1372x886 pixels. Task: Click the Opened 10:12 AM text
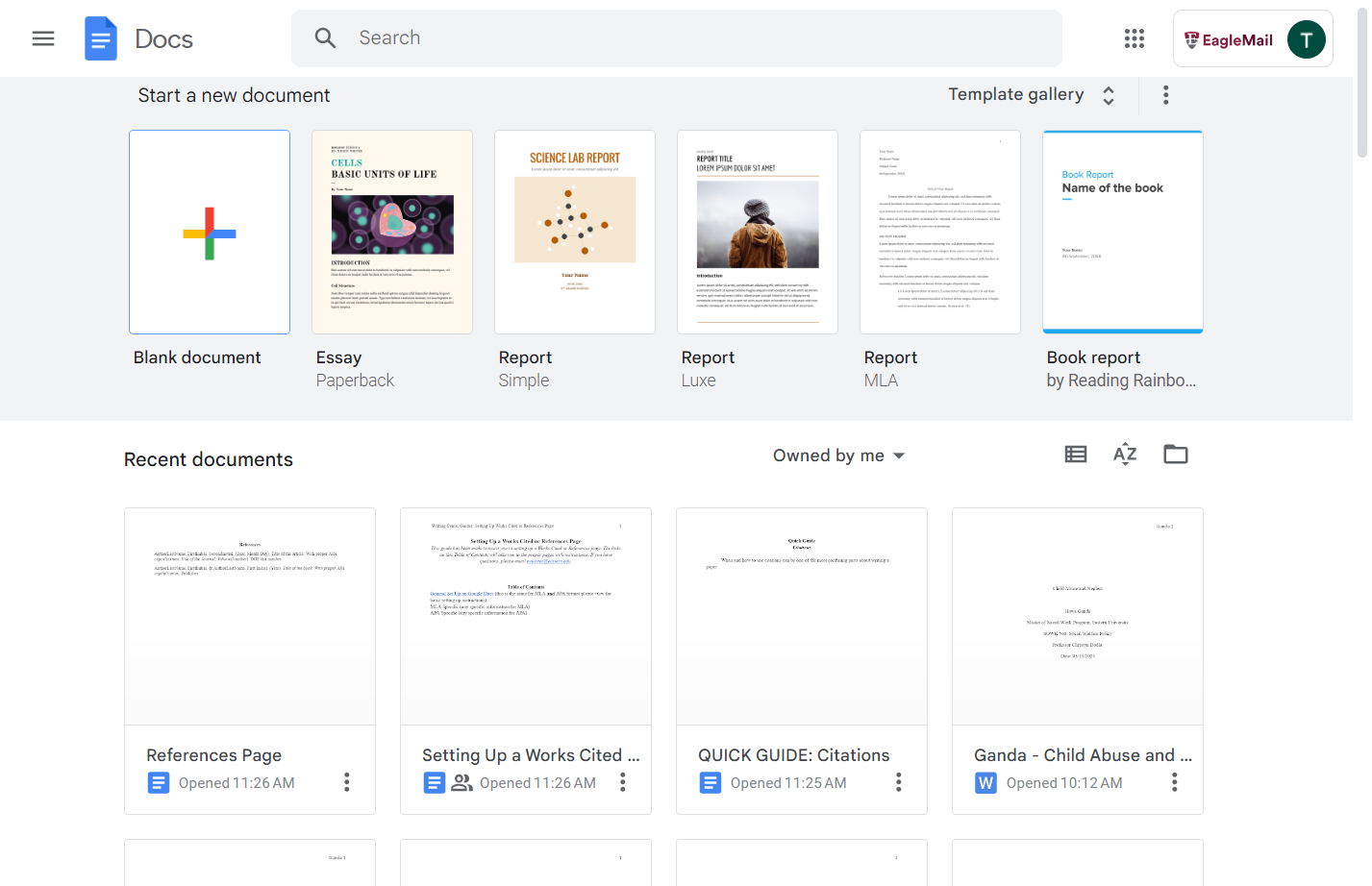[1064, 783]
